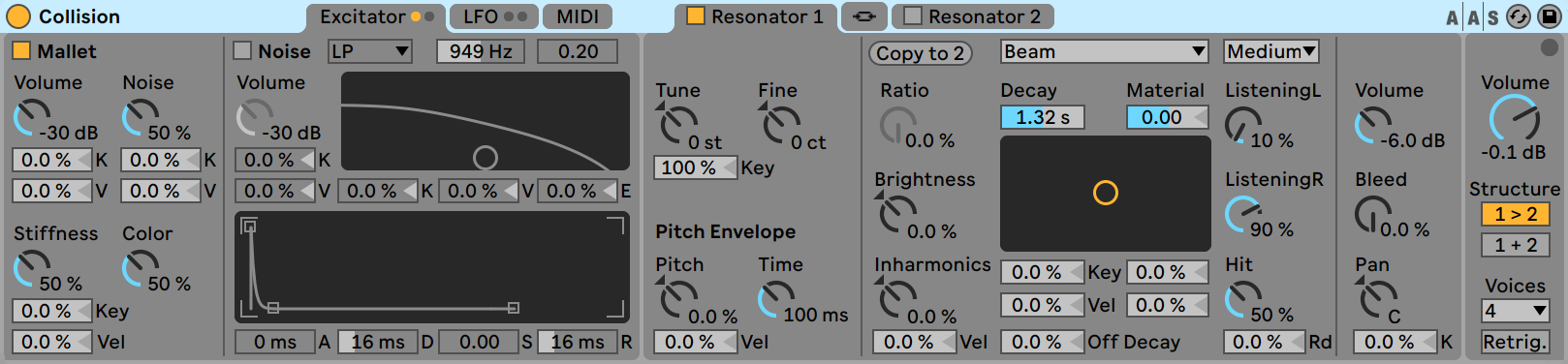1568x364 pixels.
Task: Click the Decay 1.32 s value field
Action: click(x=1043, y=117)
